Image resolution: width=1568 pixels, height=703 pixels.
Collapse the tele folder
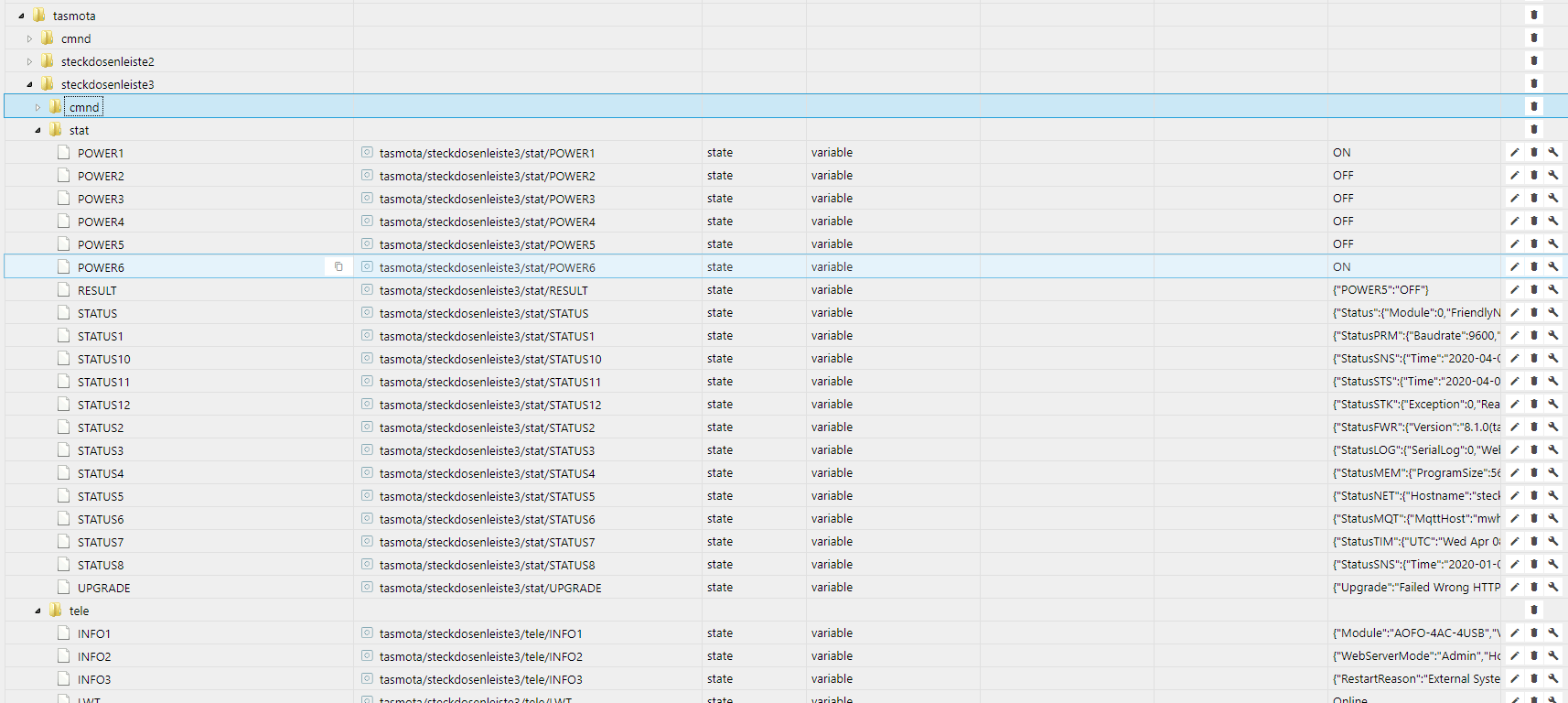point(38,611)
